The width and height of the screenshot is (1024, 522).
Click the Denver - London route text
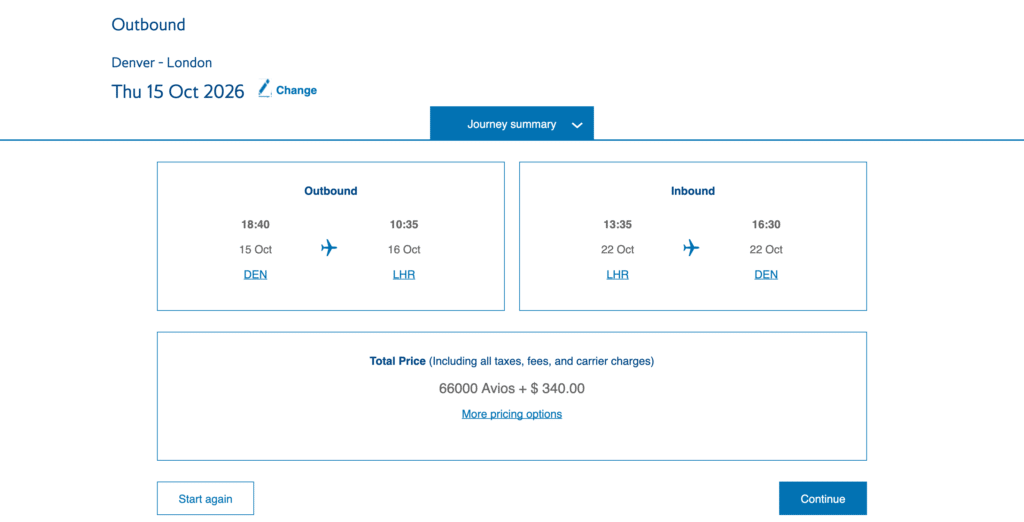click(x=161, y=62)
